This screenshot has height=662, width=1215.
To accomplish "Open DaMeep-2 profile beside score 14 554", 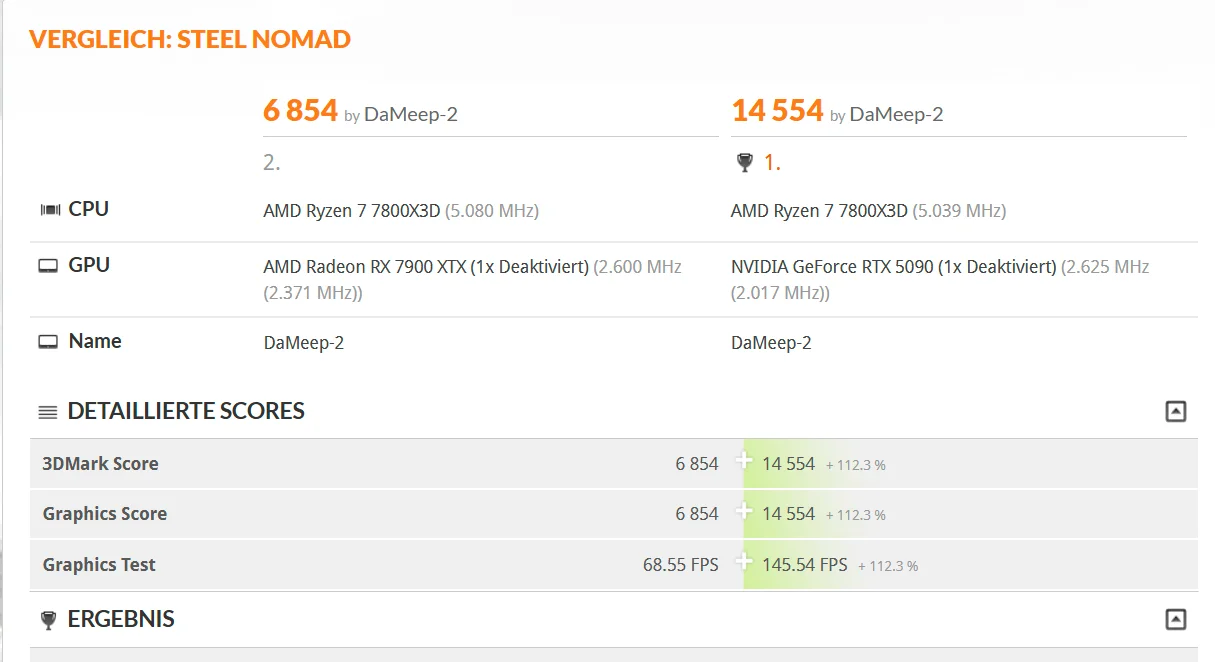I will tap(896, 114).
